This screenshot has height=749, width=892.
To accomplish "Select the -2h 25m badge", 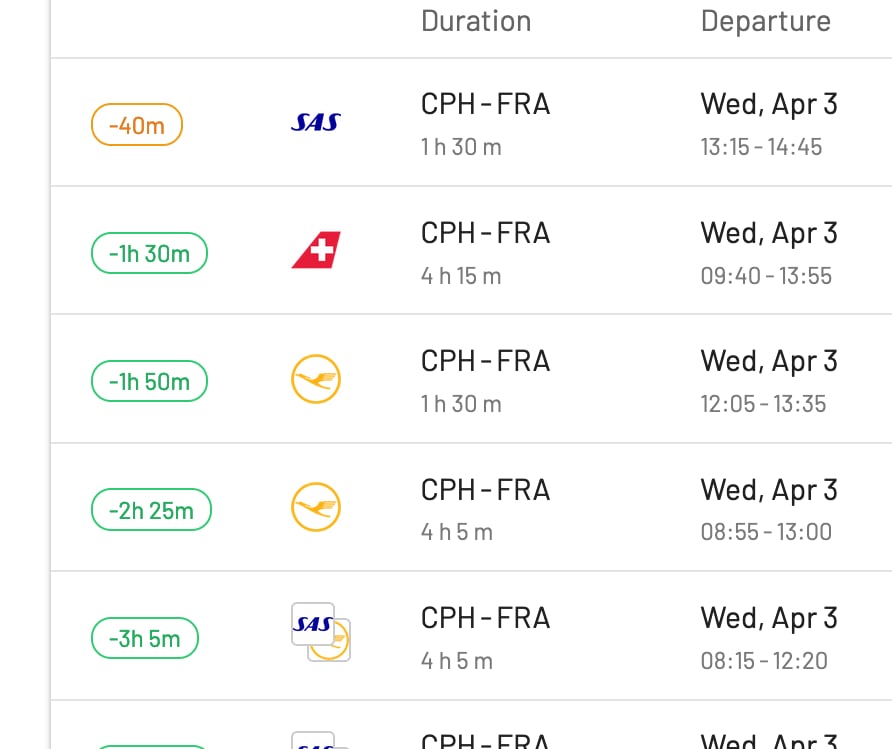I will pyautogui.click(x=151, y=509).
